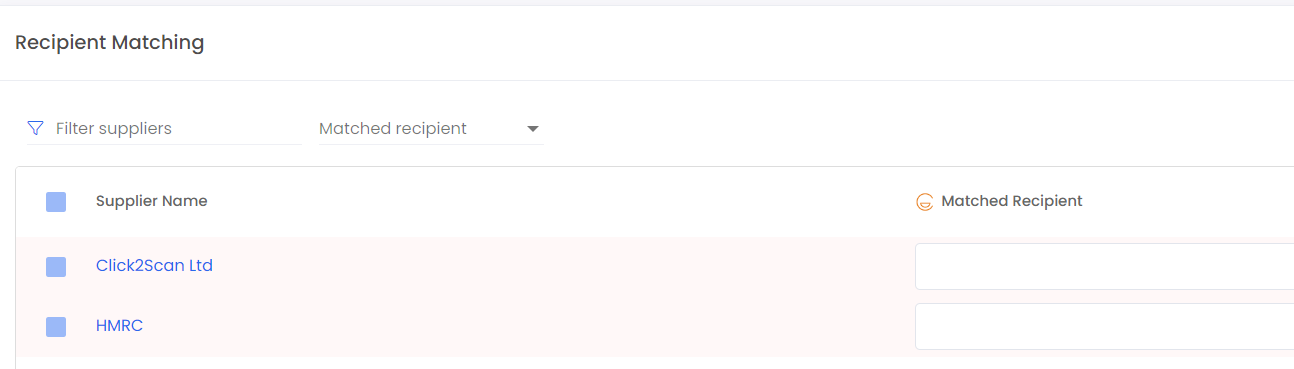Click the Recipient Matching page title
The height and width of the screenshot is (369, 1294).
coord(110,42)
